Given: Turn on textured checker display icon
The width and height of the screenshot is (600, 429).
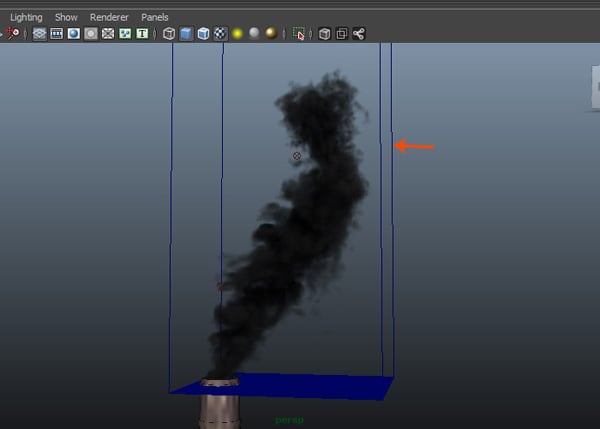Looking at the screenshot, I should click(x=220, y=33).
